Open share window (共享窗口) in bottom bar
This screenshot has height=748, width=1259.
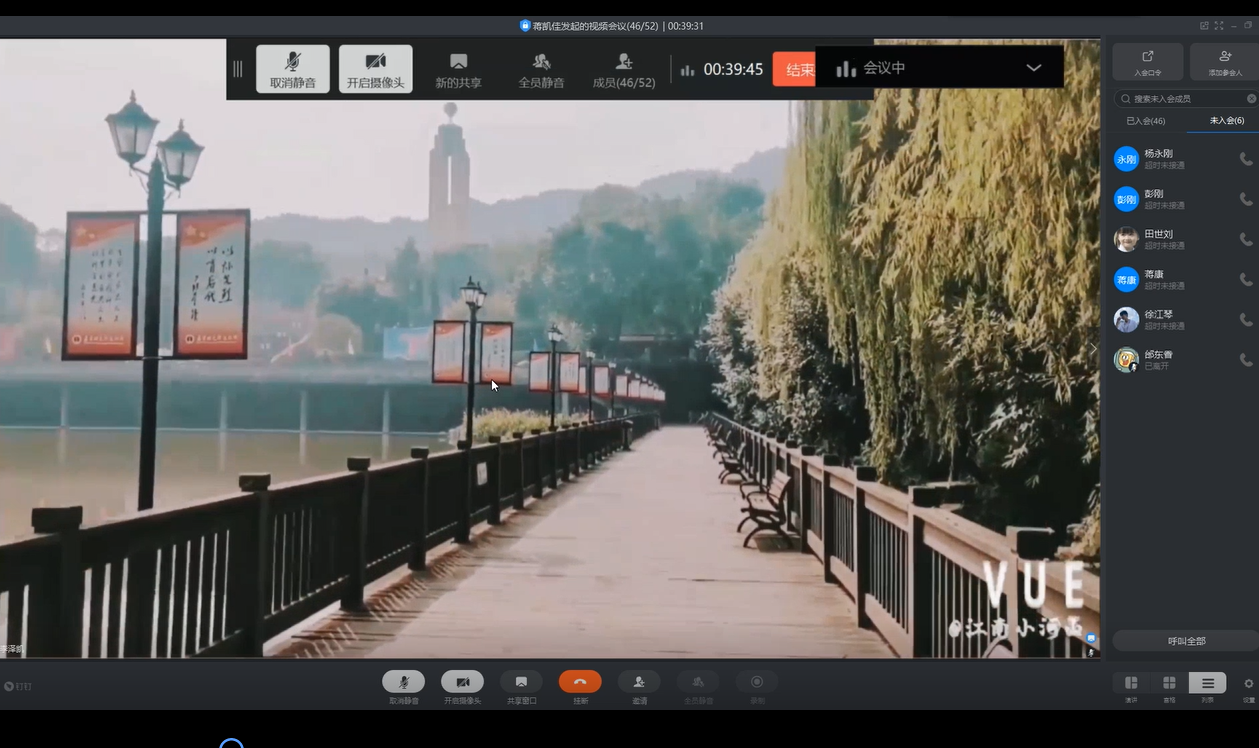(521, 682)
